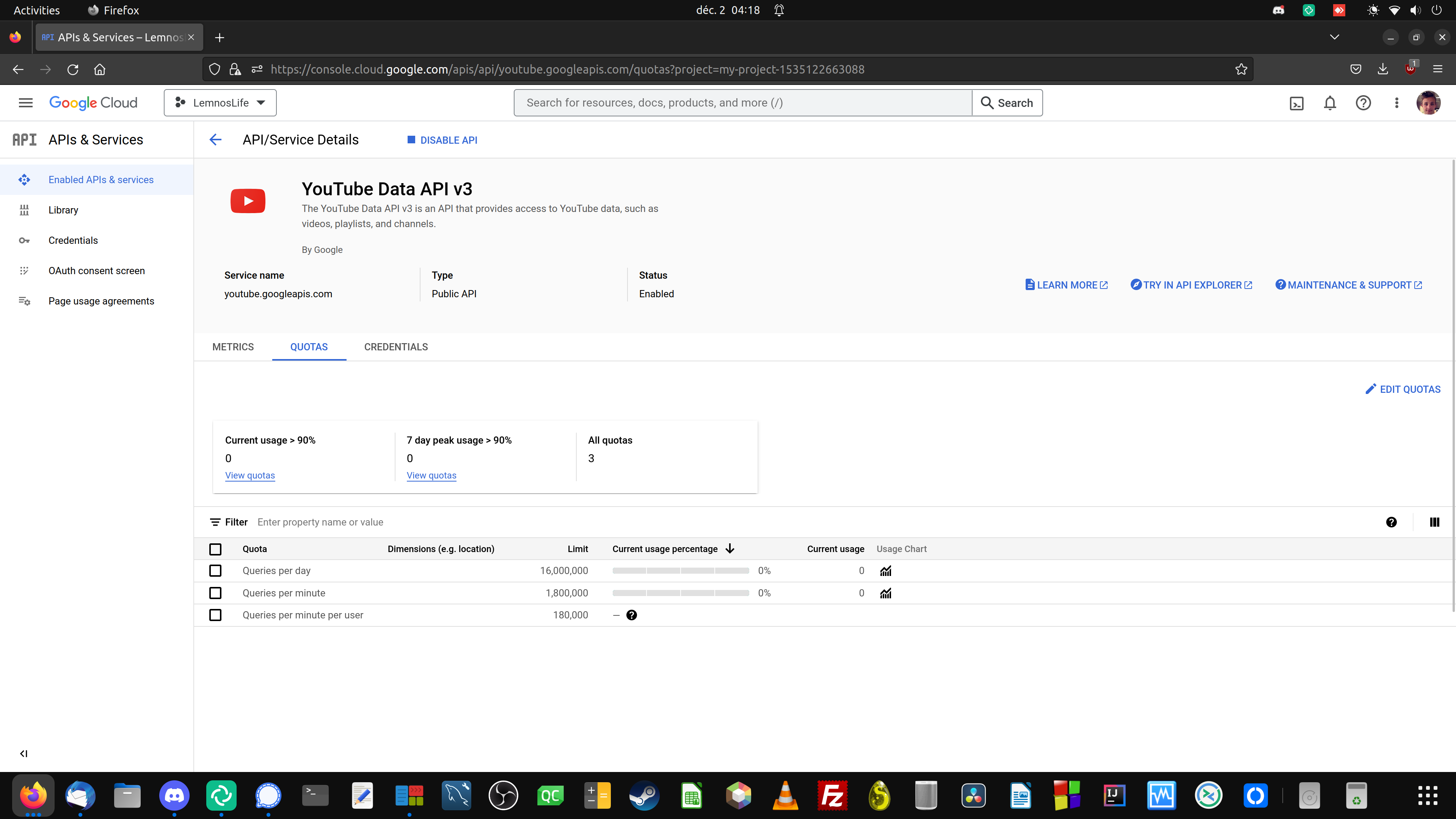Open the notifications bell in Google Cloud
Image resolution: width=1456 pixels, height=819 pixels.
[x=1329, y=103]
